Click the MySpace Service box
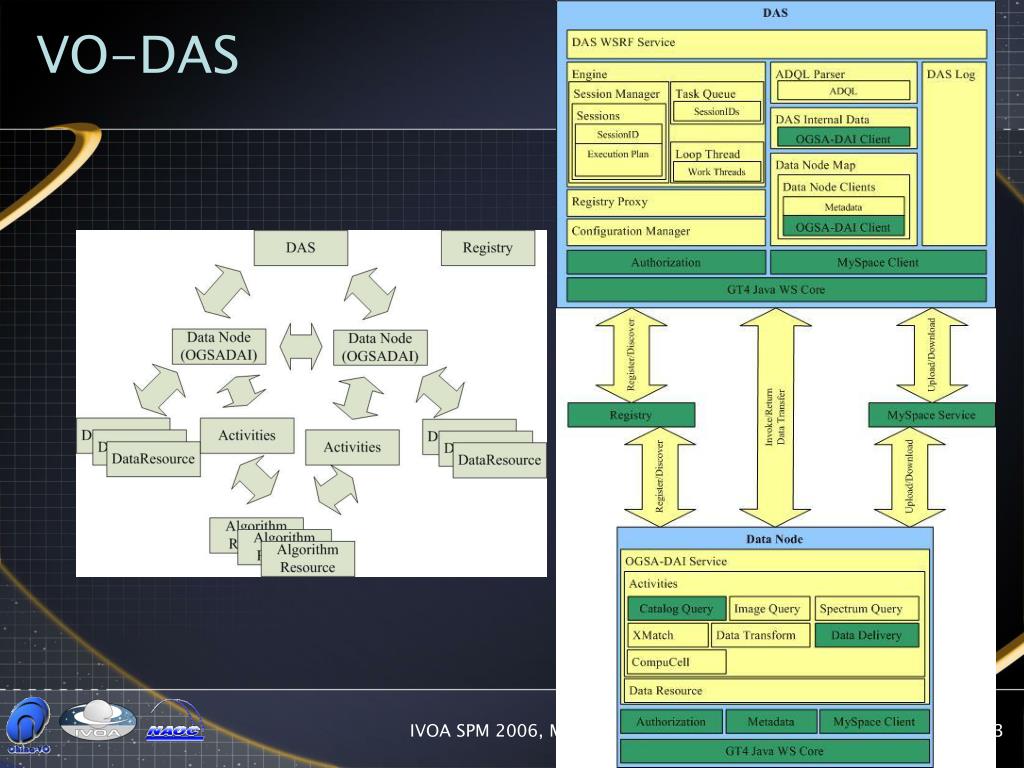1024x768 pixels. pos(931,415)
